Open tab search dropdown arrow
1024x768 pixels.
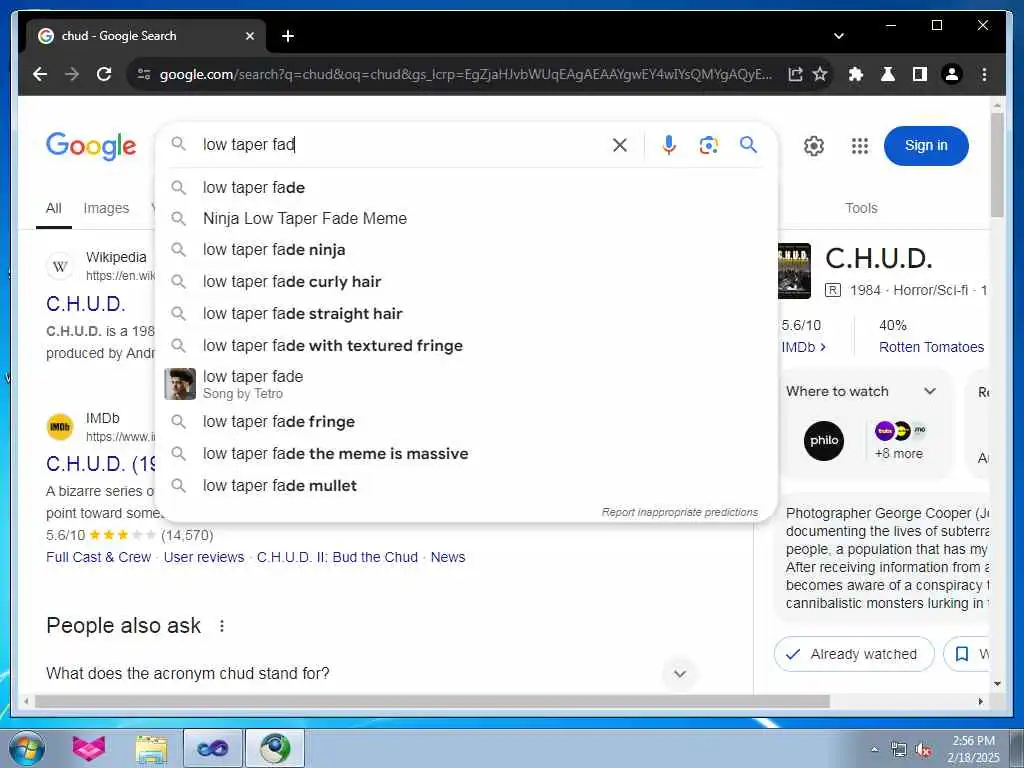[839, 36]
